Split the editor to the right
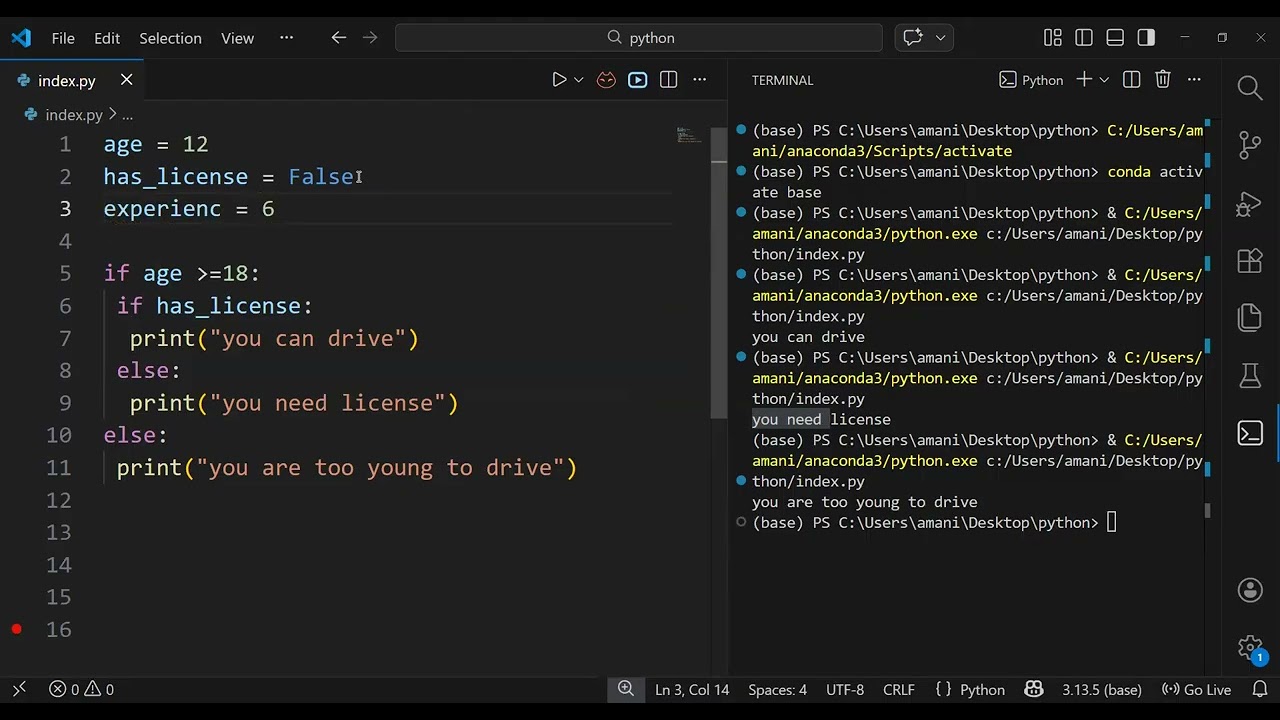 coord(668,80)
